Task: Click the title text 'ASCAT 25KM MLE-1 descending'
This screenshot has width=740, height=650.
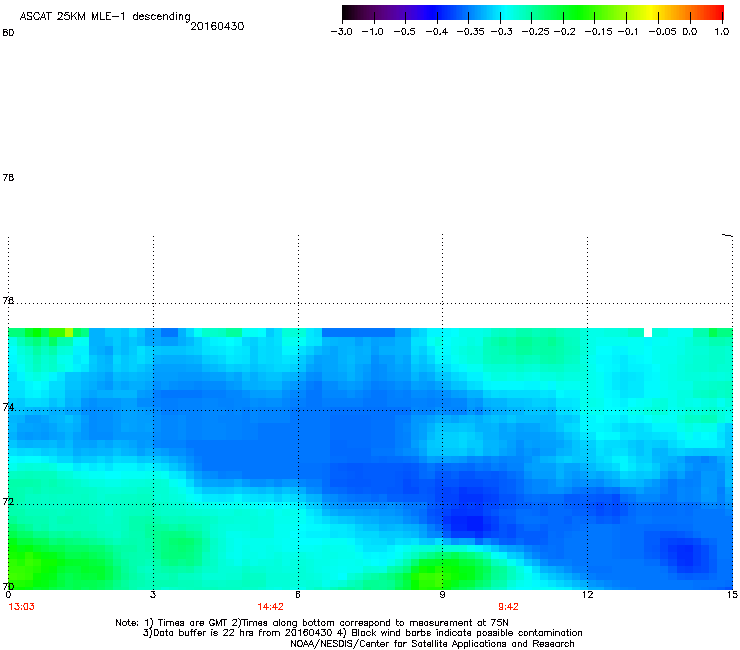Action: coord(105,17)
